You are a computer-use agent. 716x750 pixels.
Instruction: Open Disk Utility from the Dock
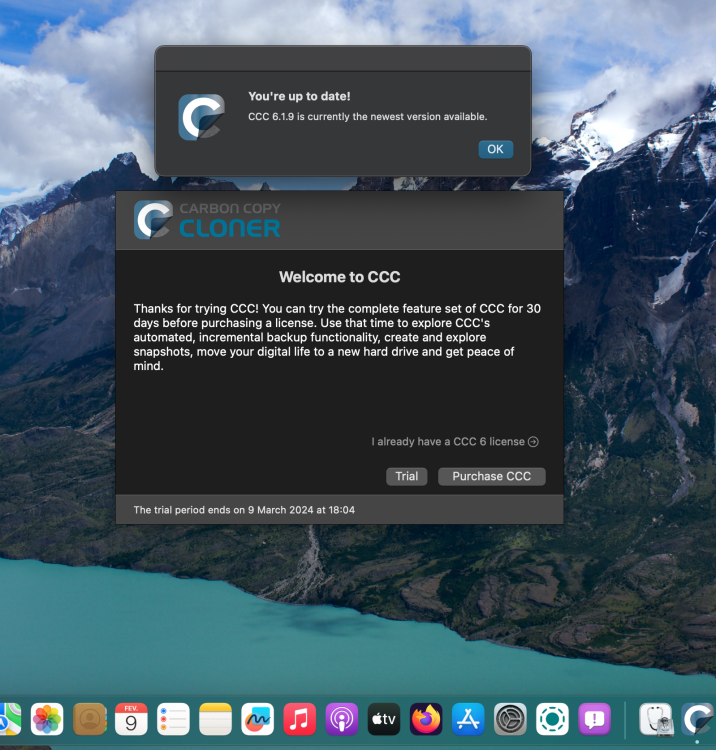pyautogui.click(x=656, y=719)
